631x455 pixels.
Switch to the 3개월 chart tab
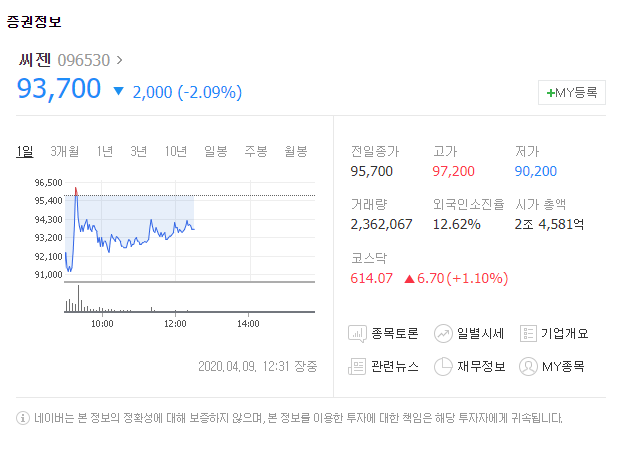(64, 152)
